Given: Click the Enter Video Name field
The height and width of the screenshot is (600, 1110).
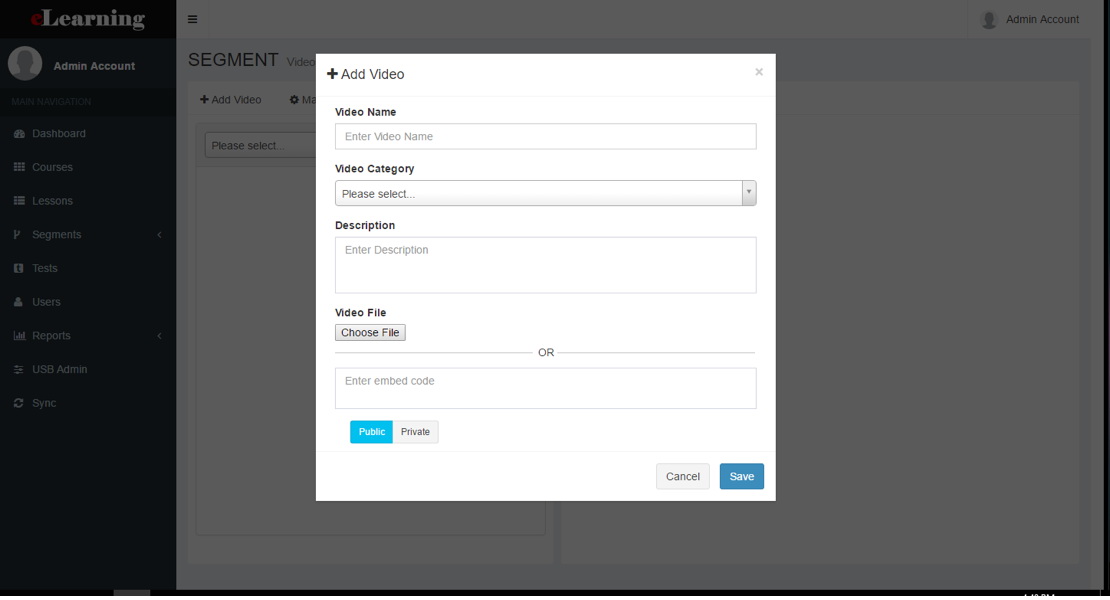Looking at the screenshot, I should coord(545,136).
